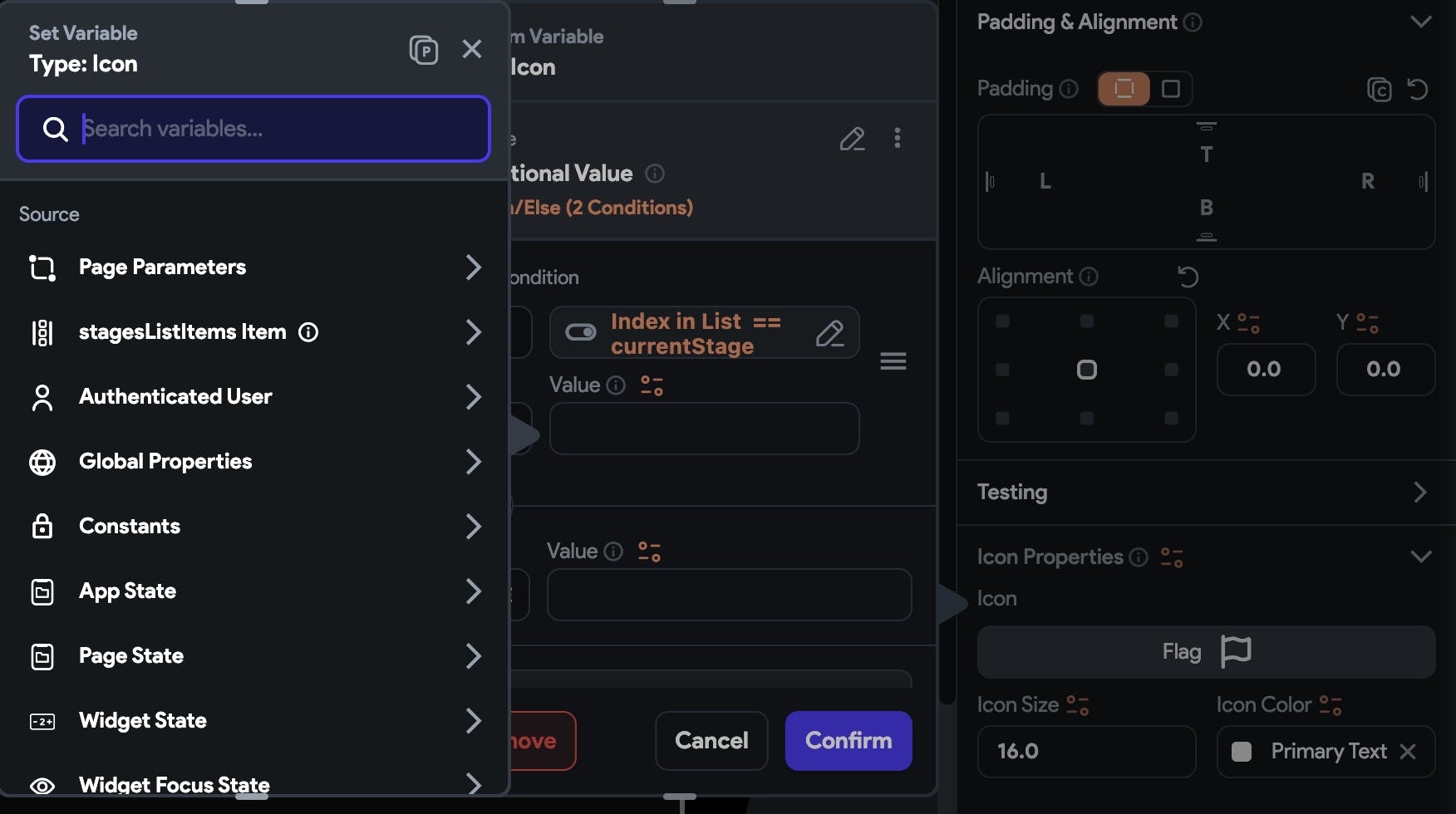Edit the Index in List condition
This screenshot has width=1456, height=814.
point(829,333)
